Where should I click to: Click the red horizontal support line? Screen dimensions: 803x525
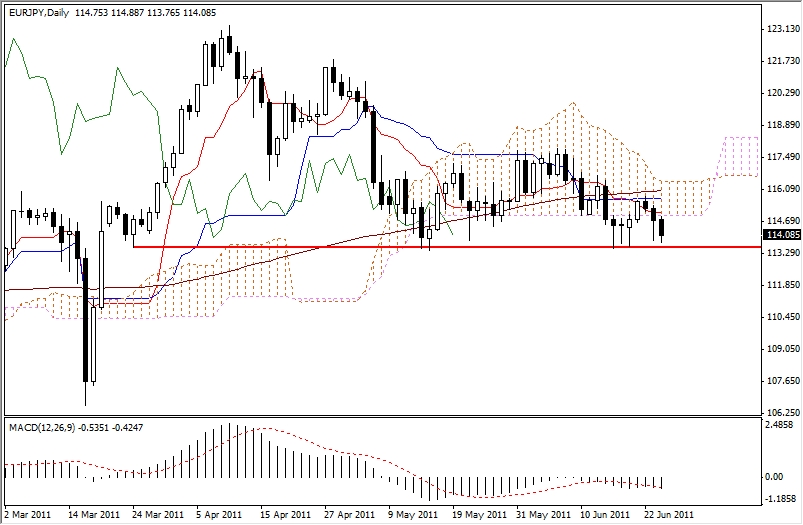[447, 247]
